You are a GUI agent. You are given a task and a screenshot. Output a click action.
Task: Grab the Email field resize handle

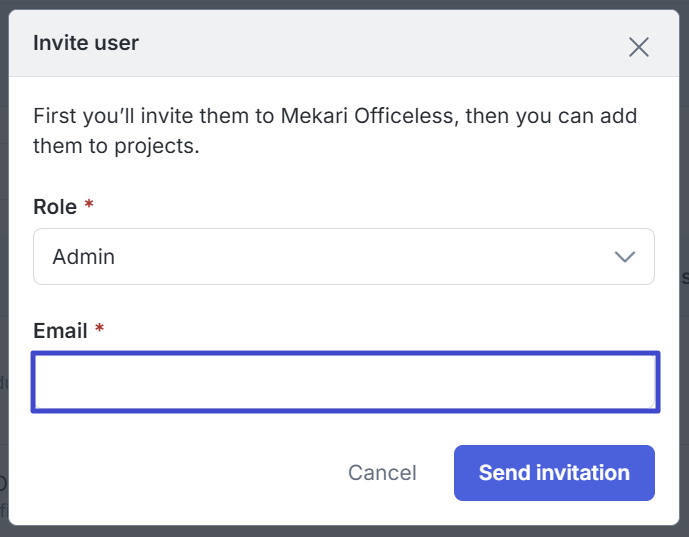coord(652,403)
